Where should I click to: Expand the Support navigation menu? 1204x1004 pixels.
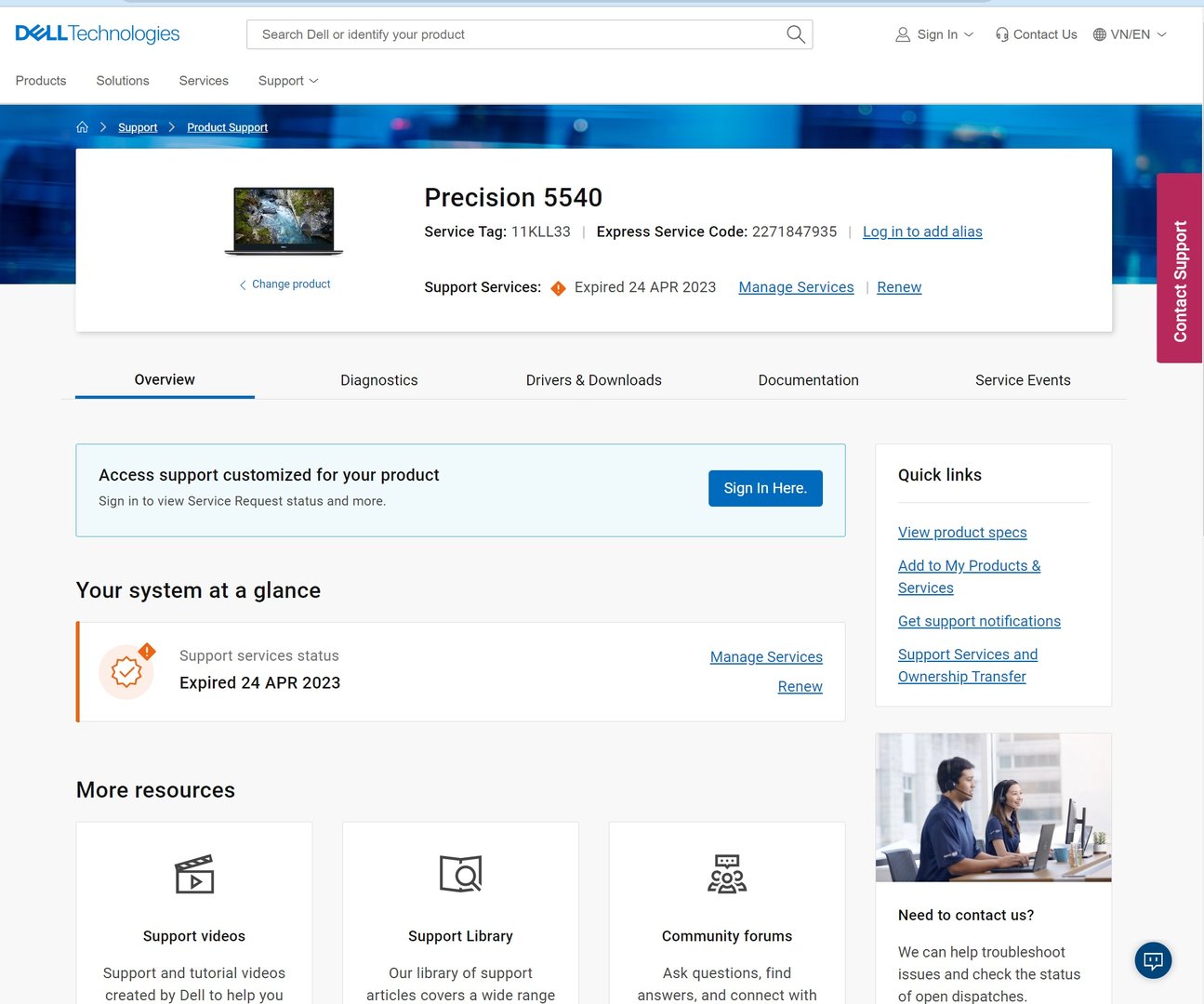pyautogui.click(x=287, y=81)
